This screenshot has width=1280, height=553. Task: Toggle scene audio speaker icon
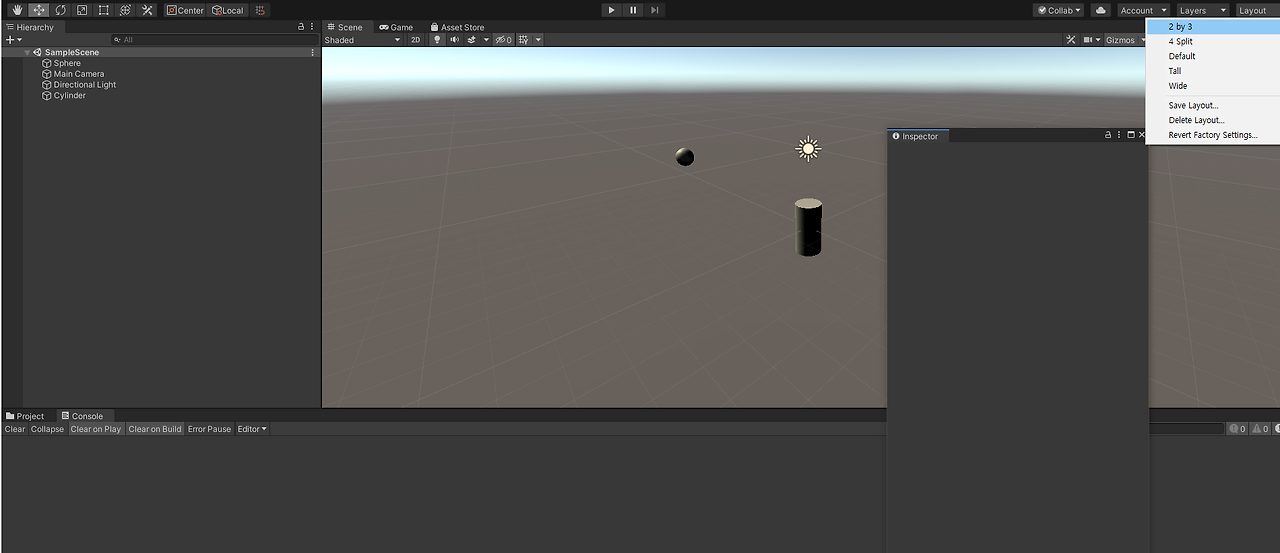(454, 40)
